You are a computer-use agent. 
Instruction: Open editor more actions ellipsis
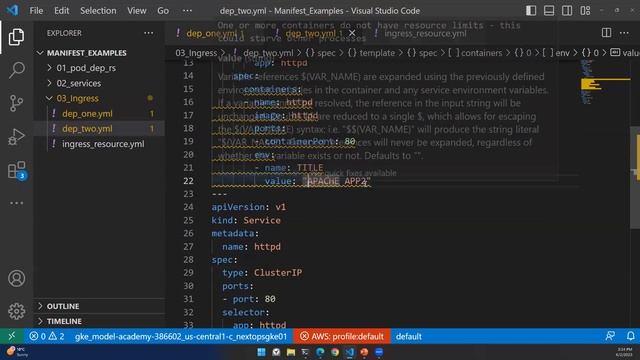(624, 33)
